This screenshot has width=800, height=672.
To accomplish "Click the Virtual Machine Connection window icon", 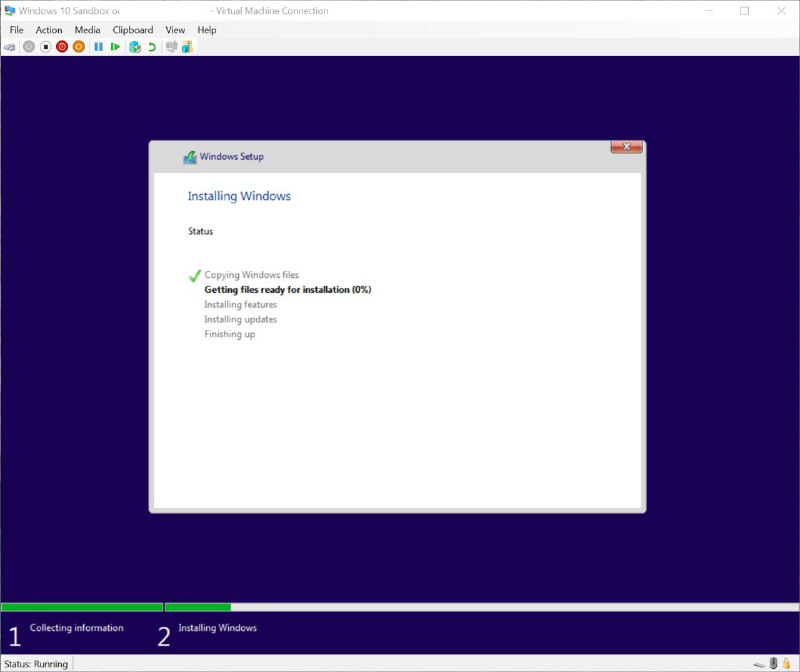I will (10, 11).
